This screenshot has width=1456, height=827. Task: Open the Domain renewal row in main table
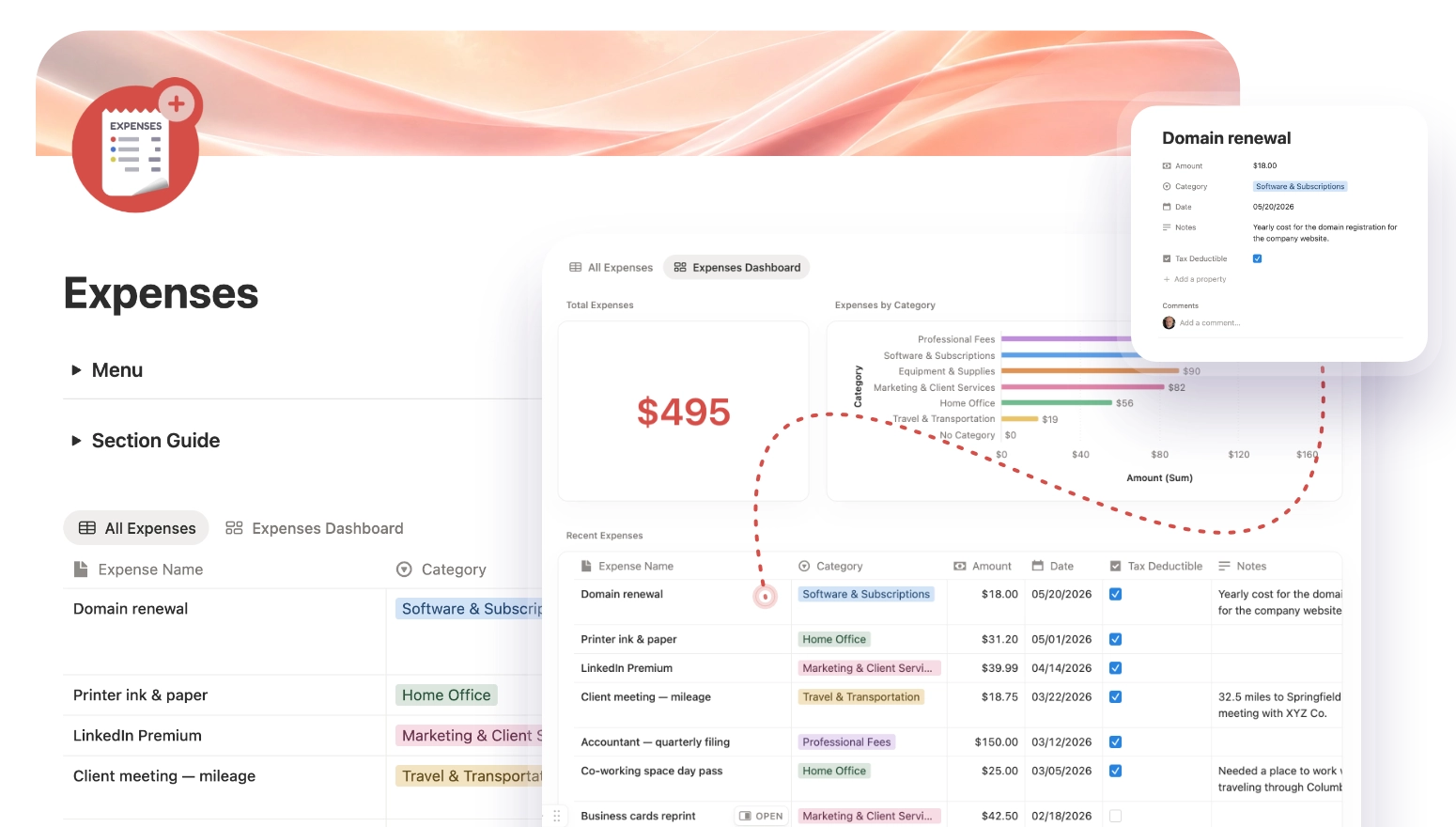(x=131, y=609)
